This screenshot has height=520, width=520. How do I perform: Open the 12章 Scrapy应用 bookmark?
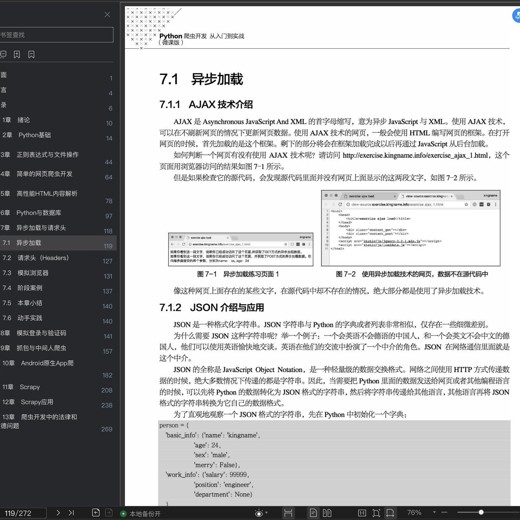coord(28,402)
